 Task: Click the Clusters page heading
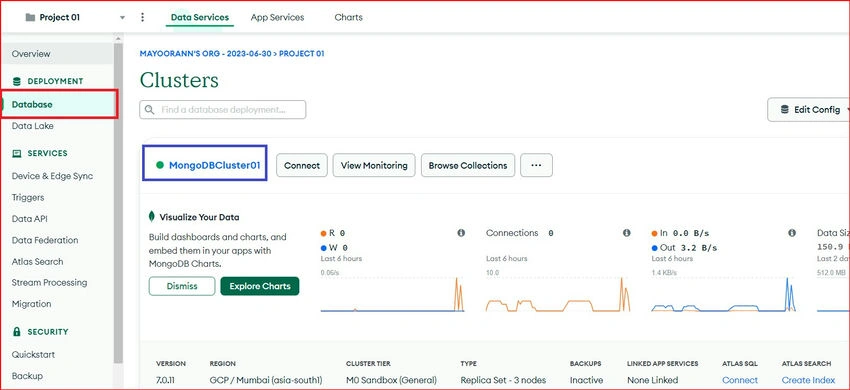(x=179, y=80)
